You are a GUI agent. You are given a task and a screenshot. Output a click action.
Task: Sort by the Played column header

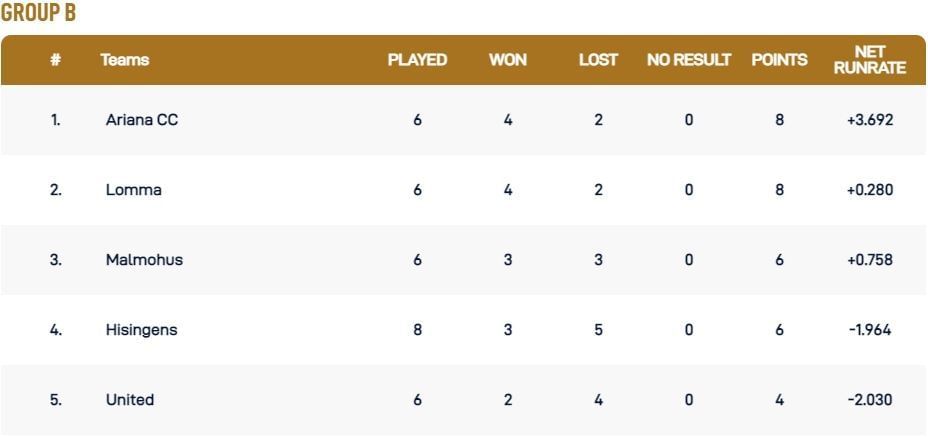pos(417,60)
